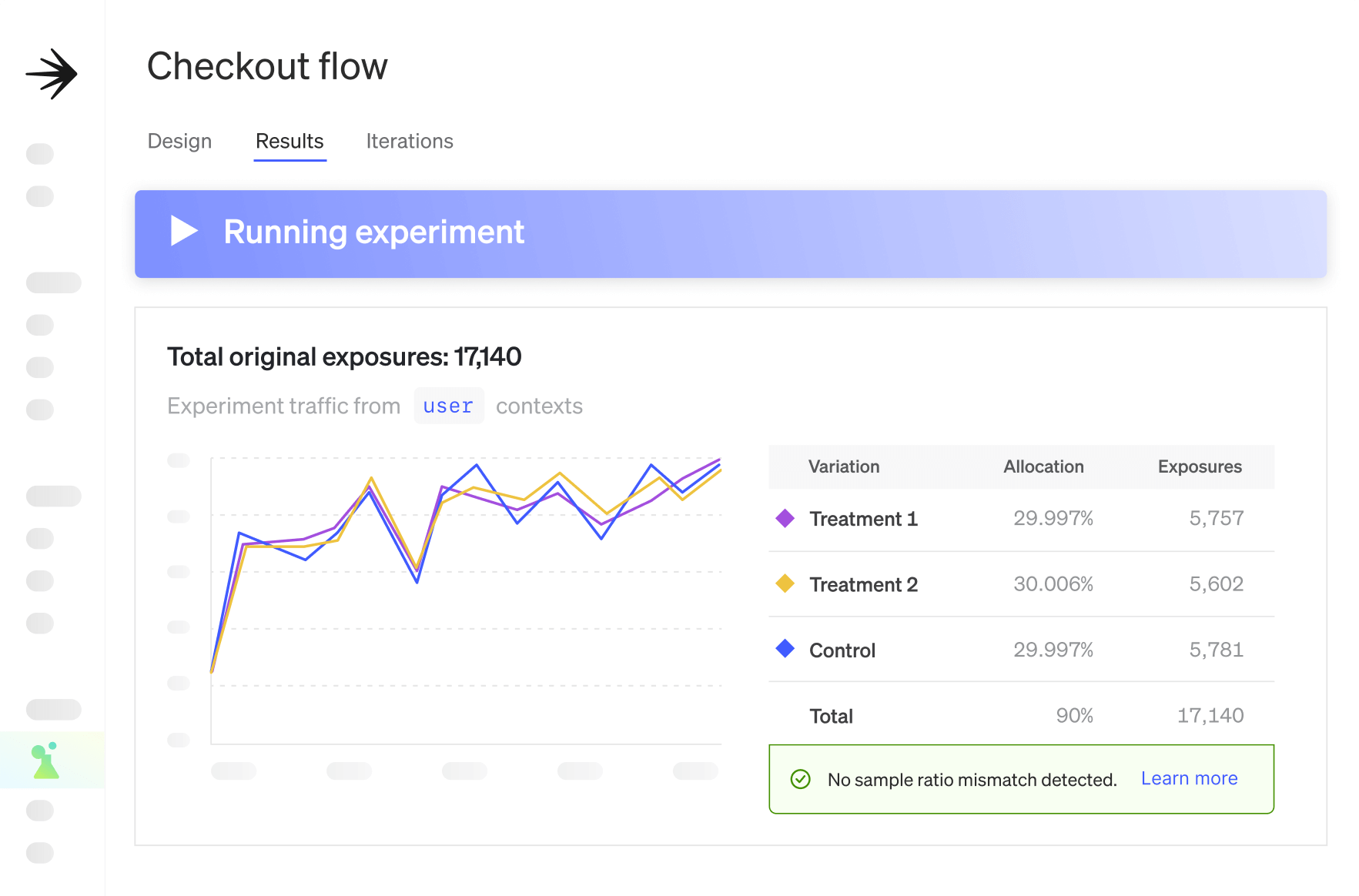The image size is (1359, 896).
Task: Open the Iterations tab
Action: pos(410,141)
